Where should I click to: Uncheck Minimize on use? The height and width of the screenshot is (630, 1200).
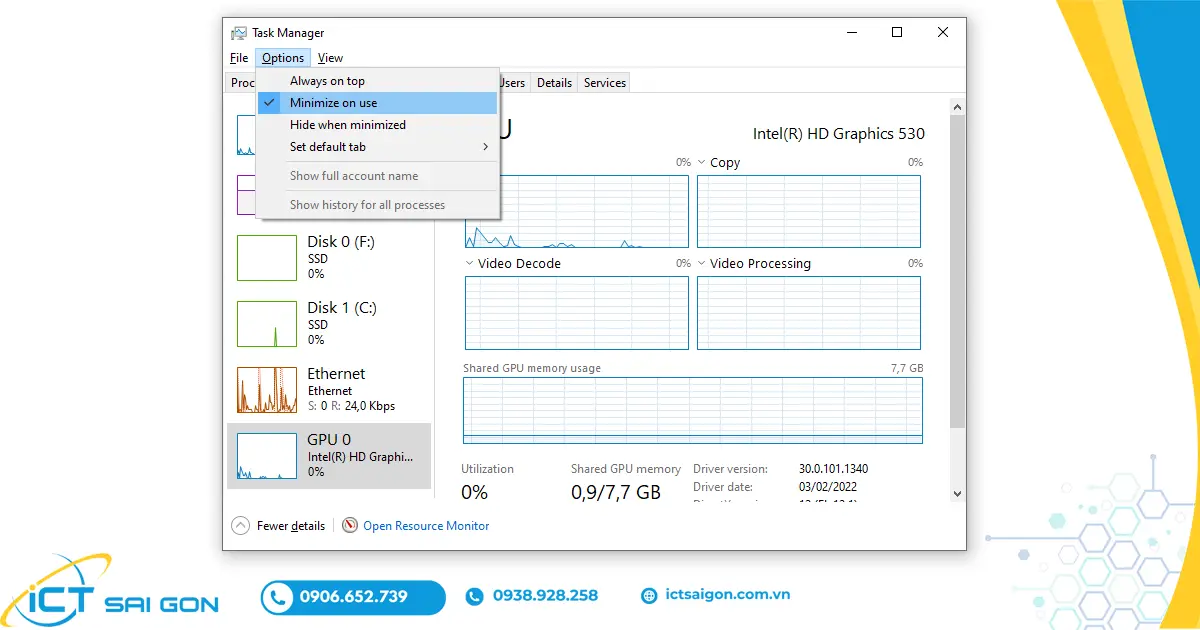pos(378,103)
